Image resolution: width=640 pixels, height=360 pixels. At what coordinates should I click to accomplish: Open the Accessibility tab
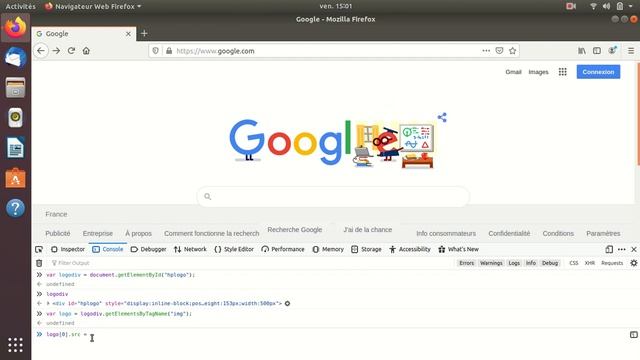pyautogui.click(x=410, y=249)
